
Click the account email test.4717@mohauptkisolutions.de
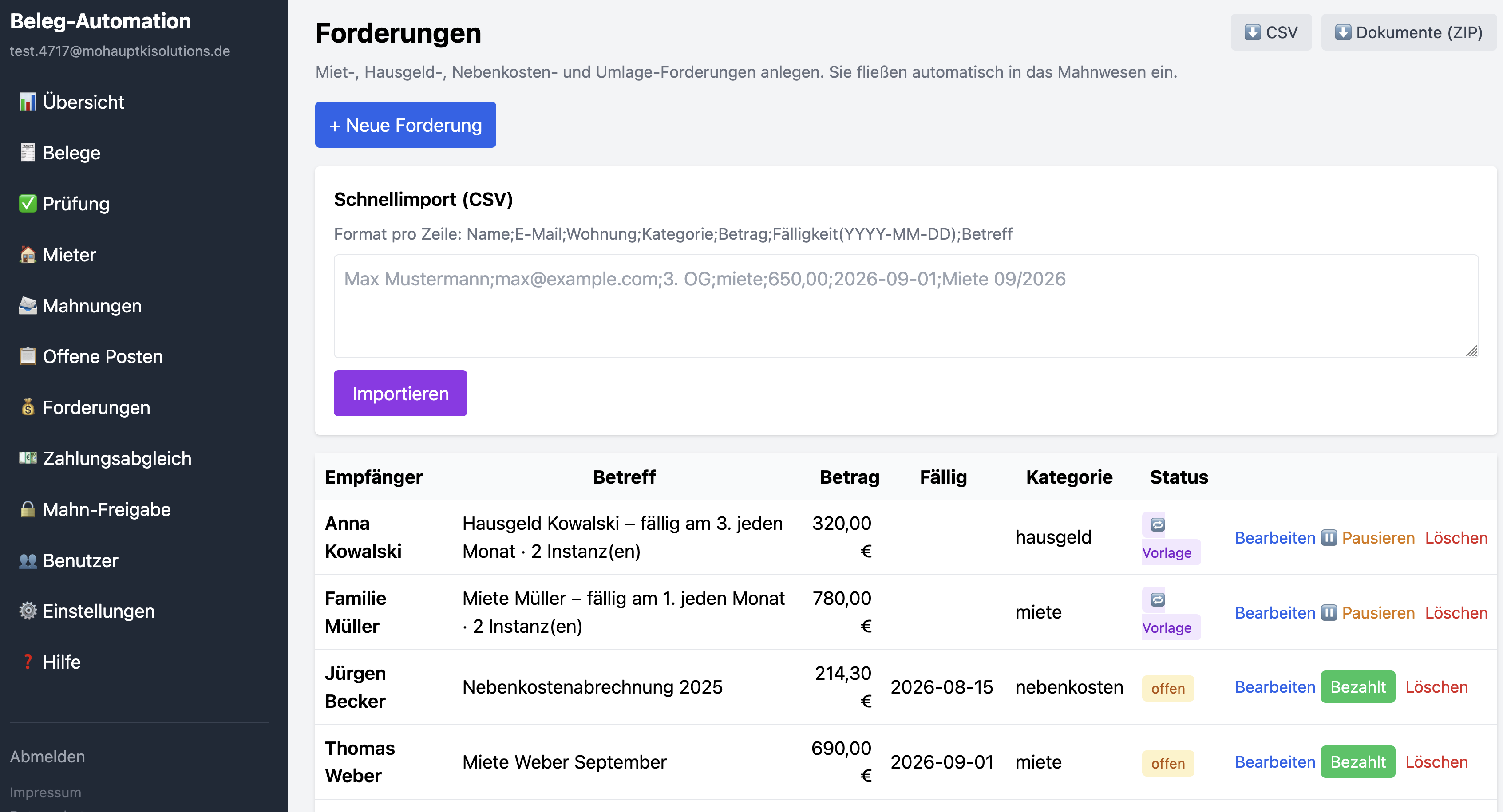[x=119, y=51]
